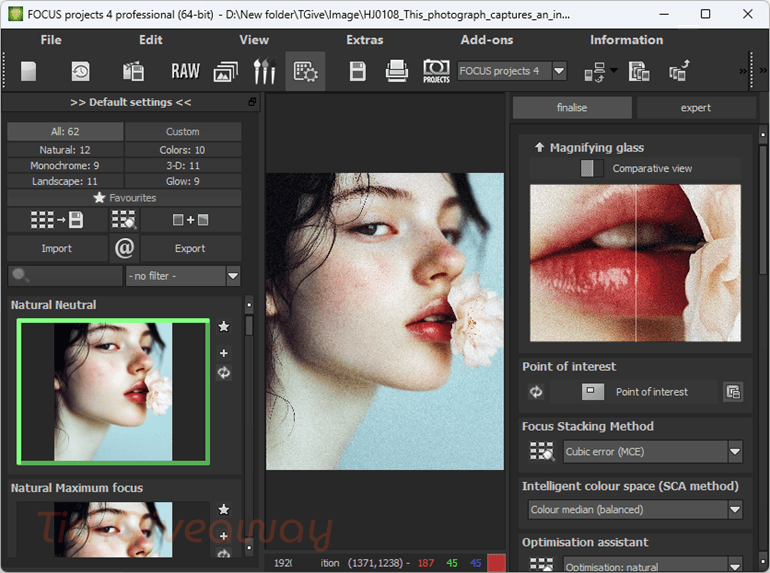Open the history clock icon in toolbar

81,71
